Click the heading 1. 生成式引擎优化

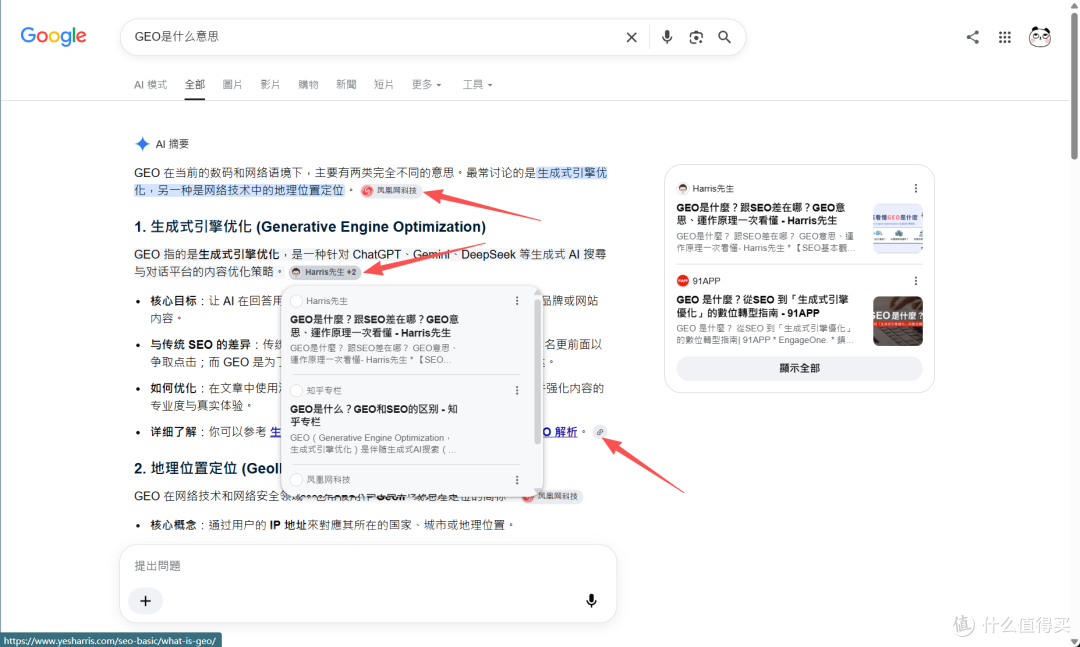310,227
